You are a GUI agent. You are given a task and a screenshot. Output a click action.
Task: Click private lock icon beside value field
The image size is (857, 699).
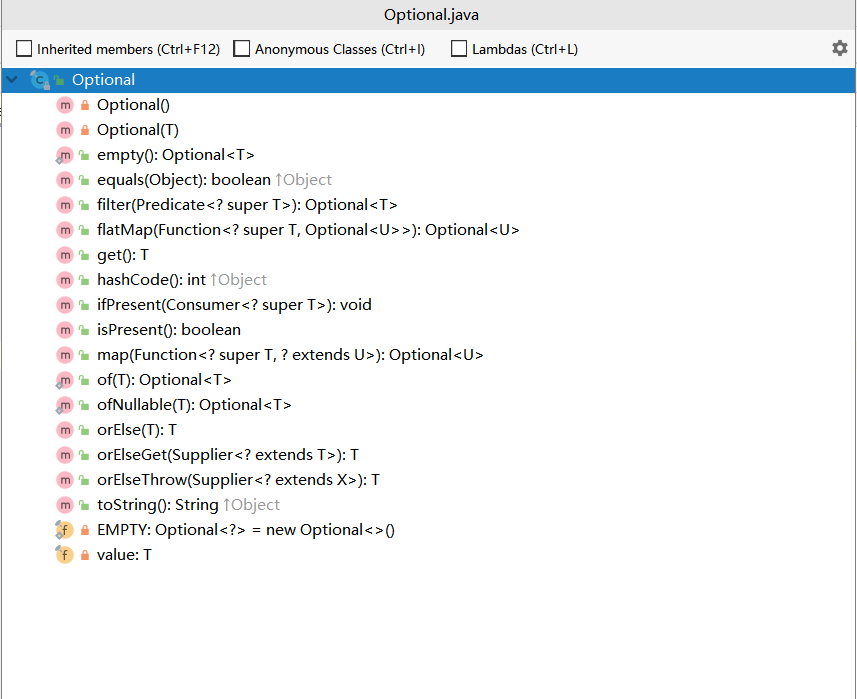(x=85, y=555)
